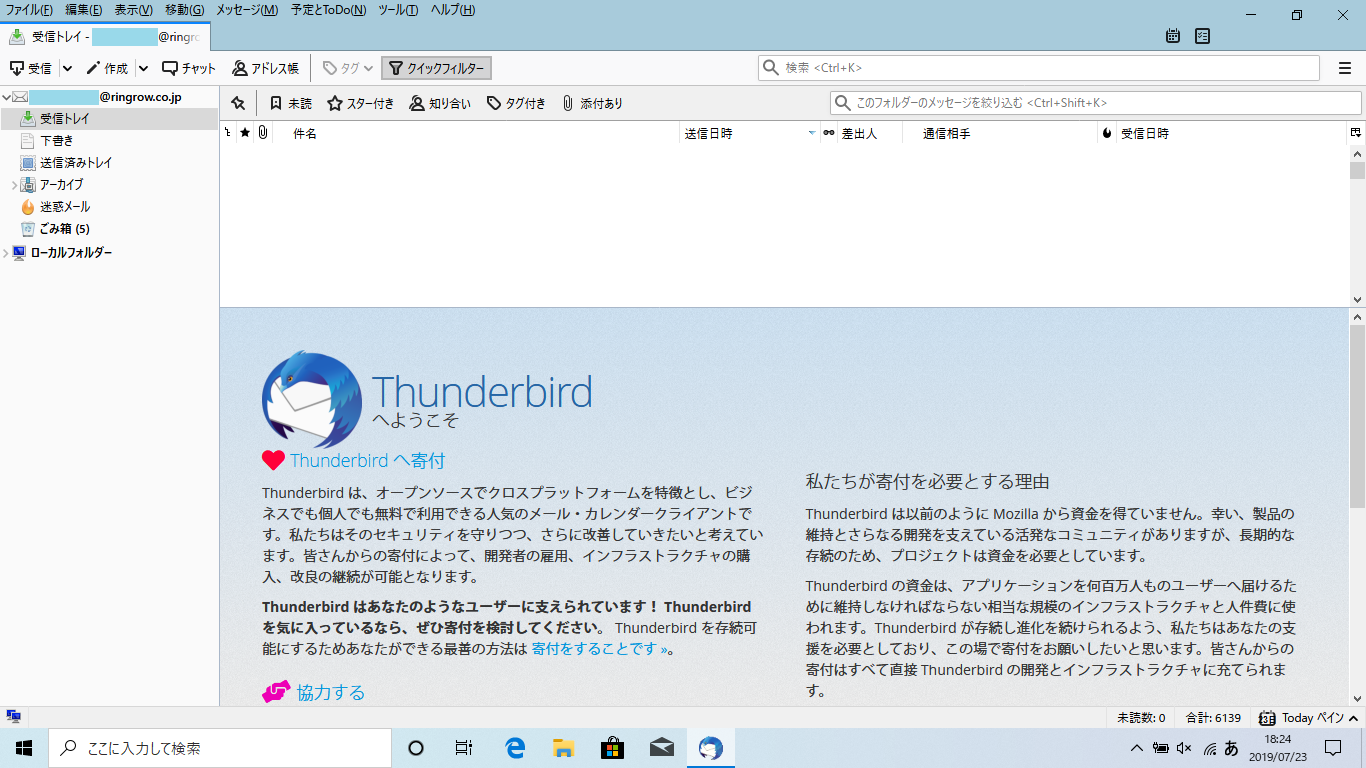
Task: Toggle the Today ペイン button
Action: [1310, 718]
